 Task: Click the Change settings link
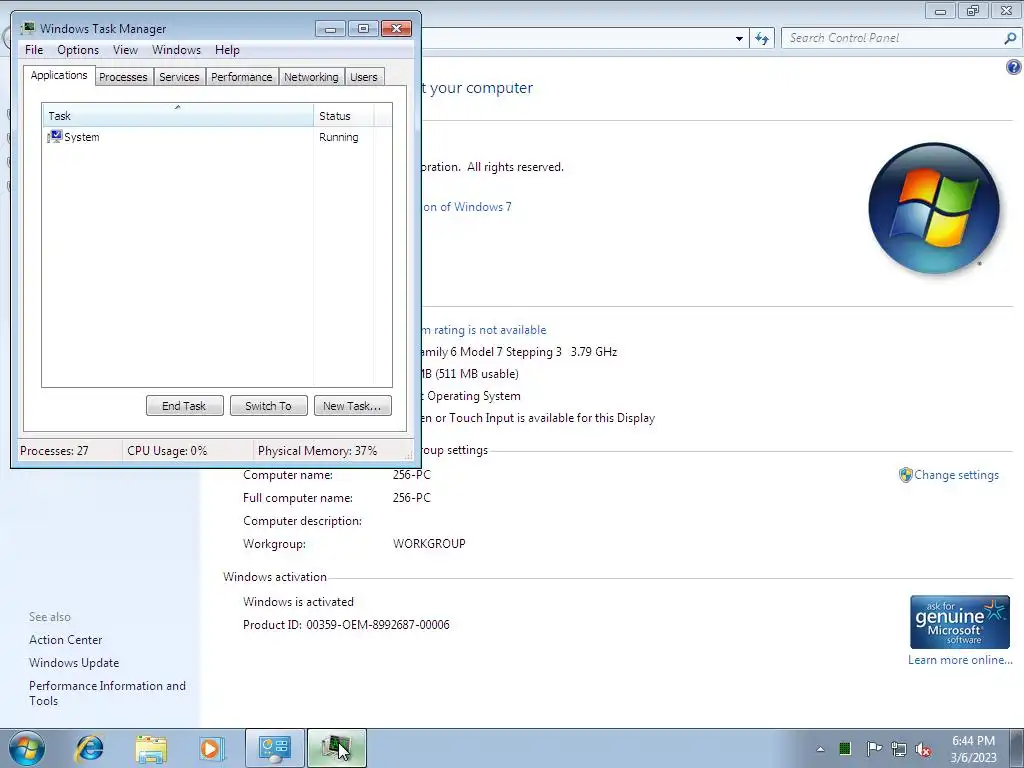(956, 475)
